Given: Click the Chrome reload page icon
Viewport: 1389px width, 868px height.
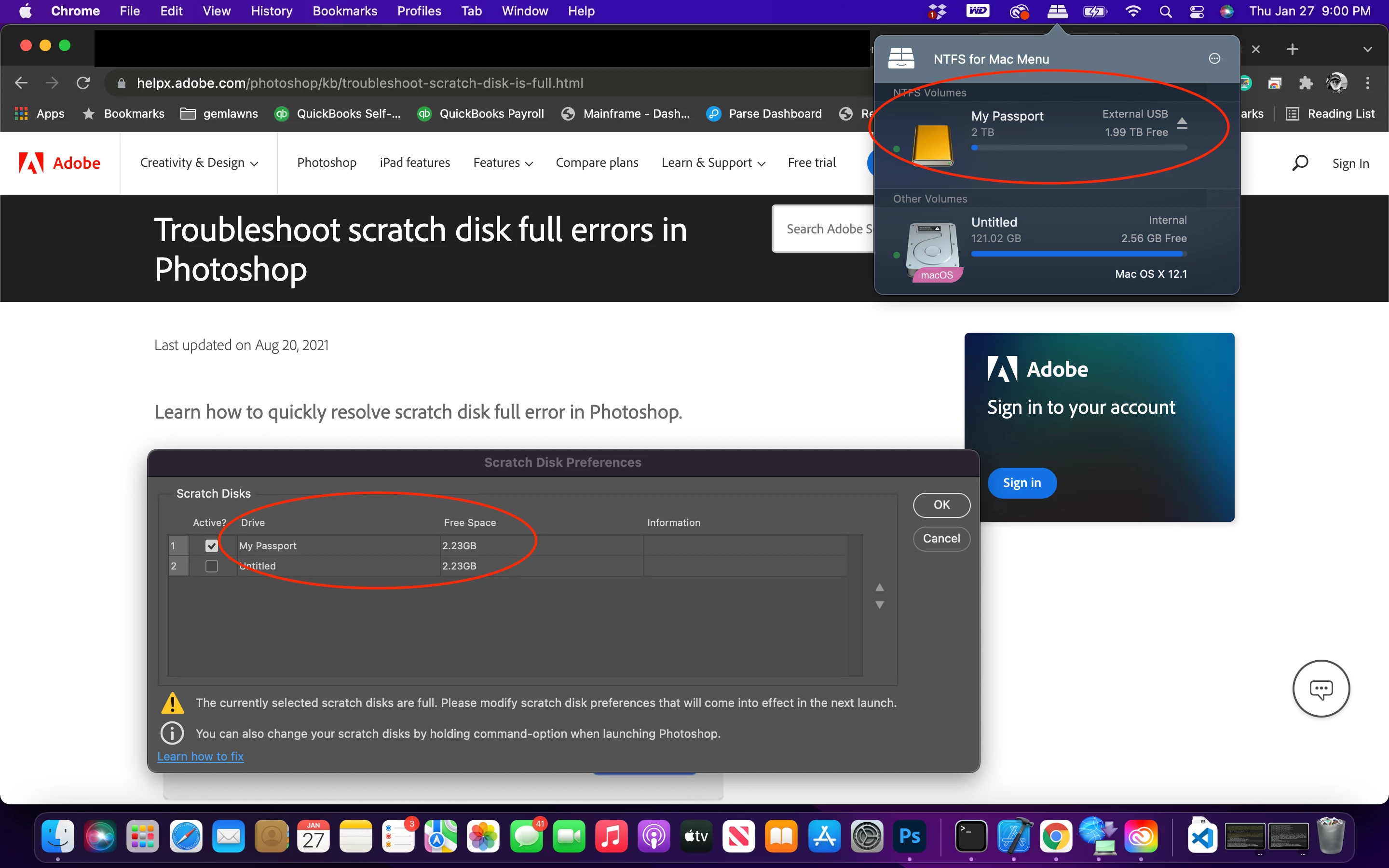Looking at the screenshot, I should click(83, 83).
